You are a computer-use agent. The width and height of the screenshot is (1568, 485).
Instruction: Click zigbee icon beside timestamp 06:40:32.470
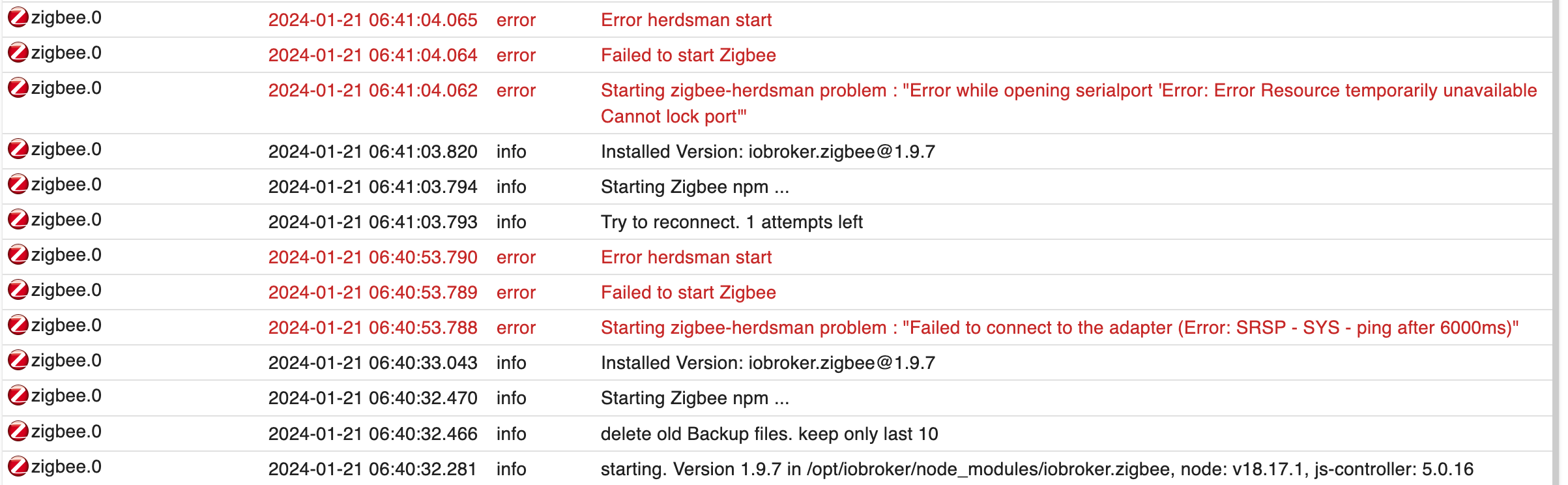[x=18, y=396]
